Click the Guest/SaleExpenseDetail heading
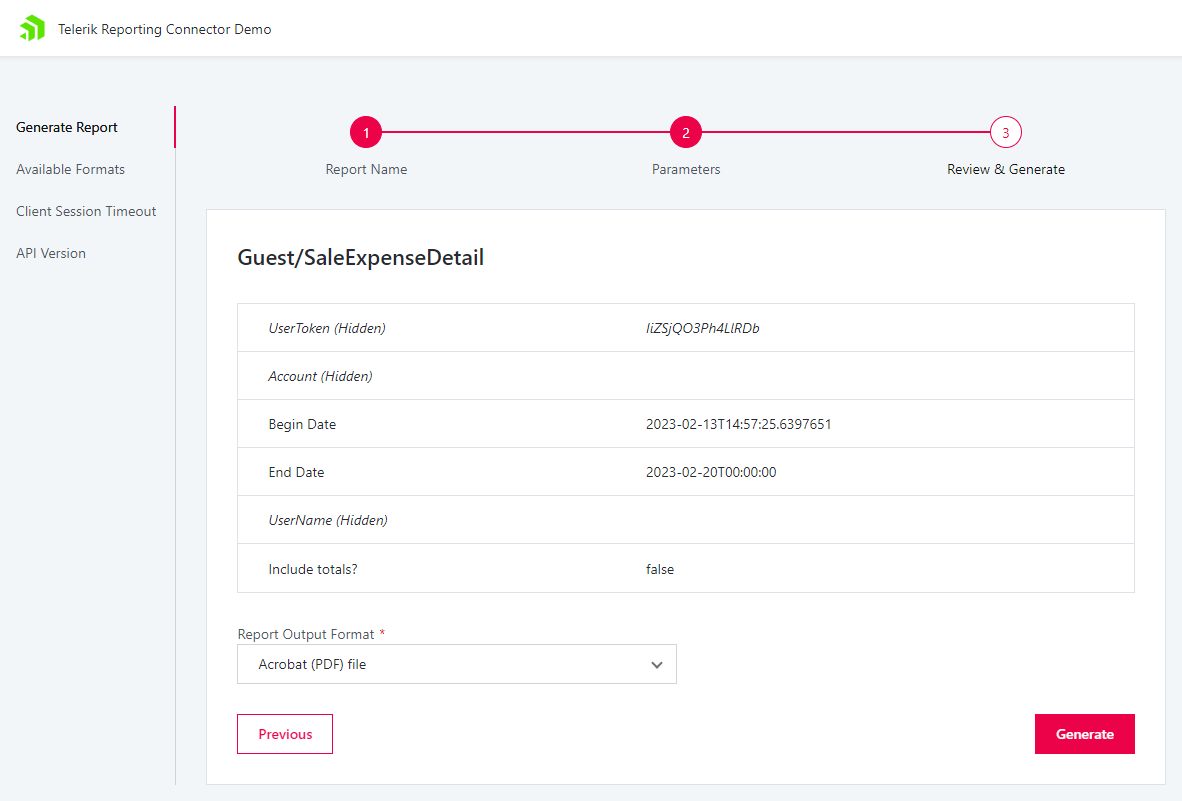 [360, 258]
